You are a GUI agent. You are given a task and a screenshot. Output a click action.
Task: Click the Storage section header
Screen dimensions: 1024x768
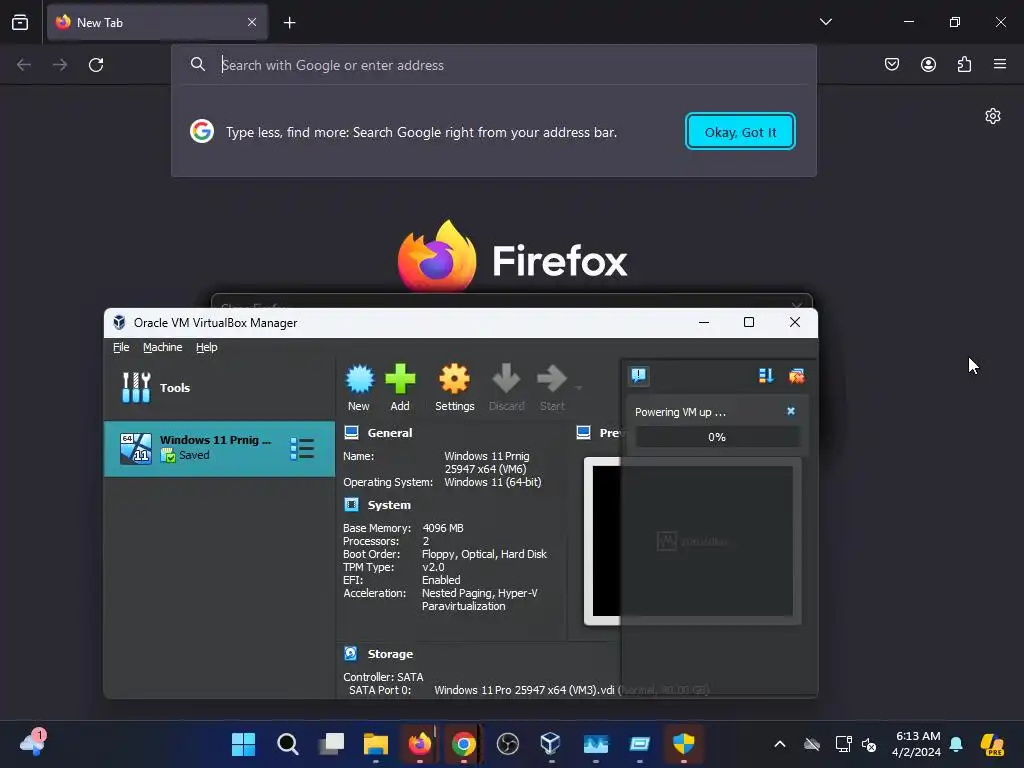(x=390, y=654)
